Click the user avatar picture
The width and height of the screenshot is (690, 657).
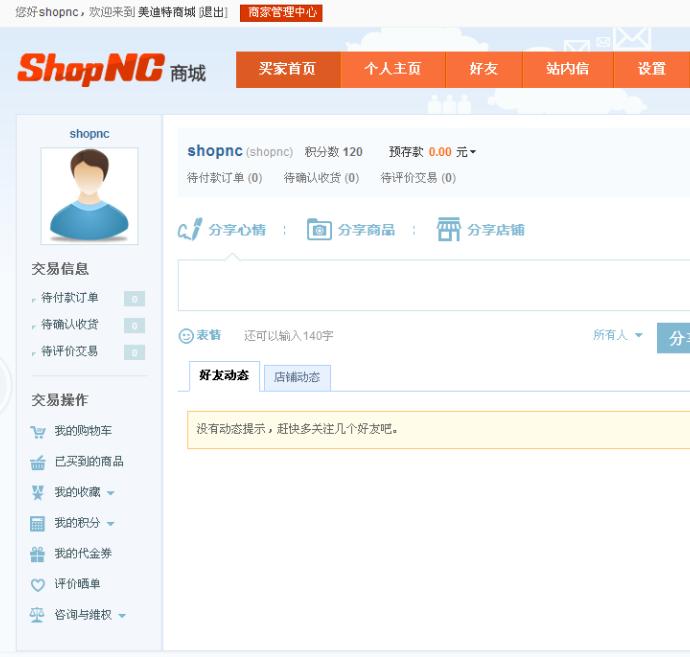[x=89, y=196]
